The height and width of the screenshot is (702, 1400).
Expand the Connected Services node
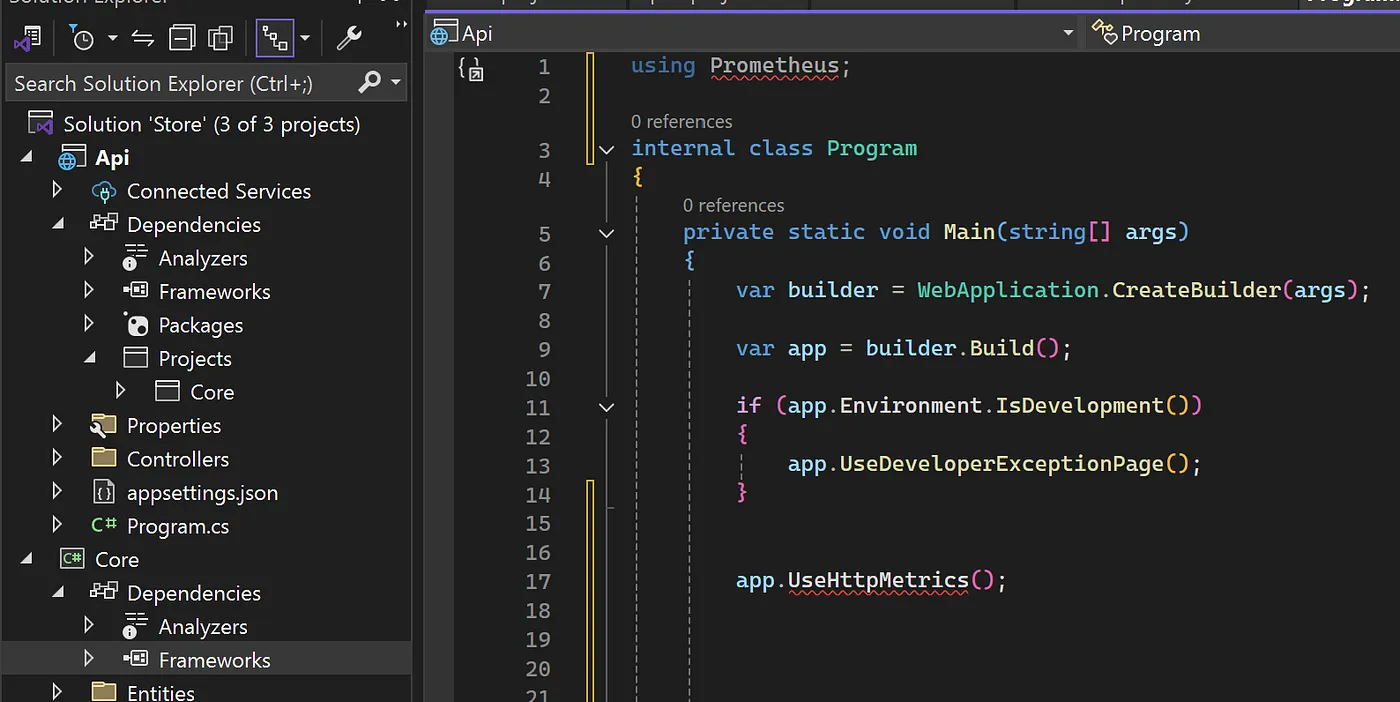(x=57, y=190)
